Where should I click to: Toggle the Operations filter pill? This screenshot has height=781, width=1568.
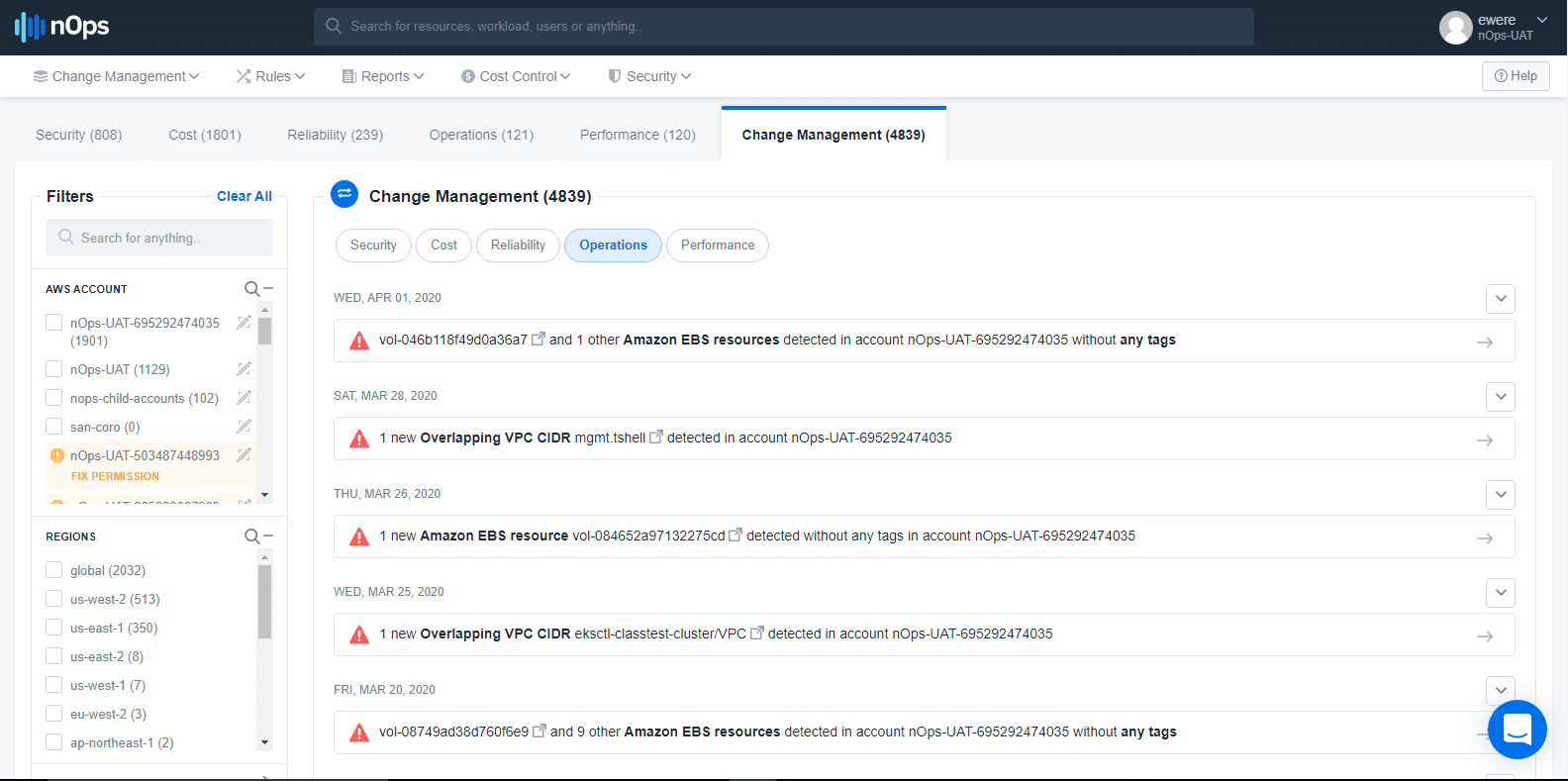point(613,245)
